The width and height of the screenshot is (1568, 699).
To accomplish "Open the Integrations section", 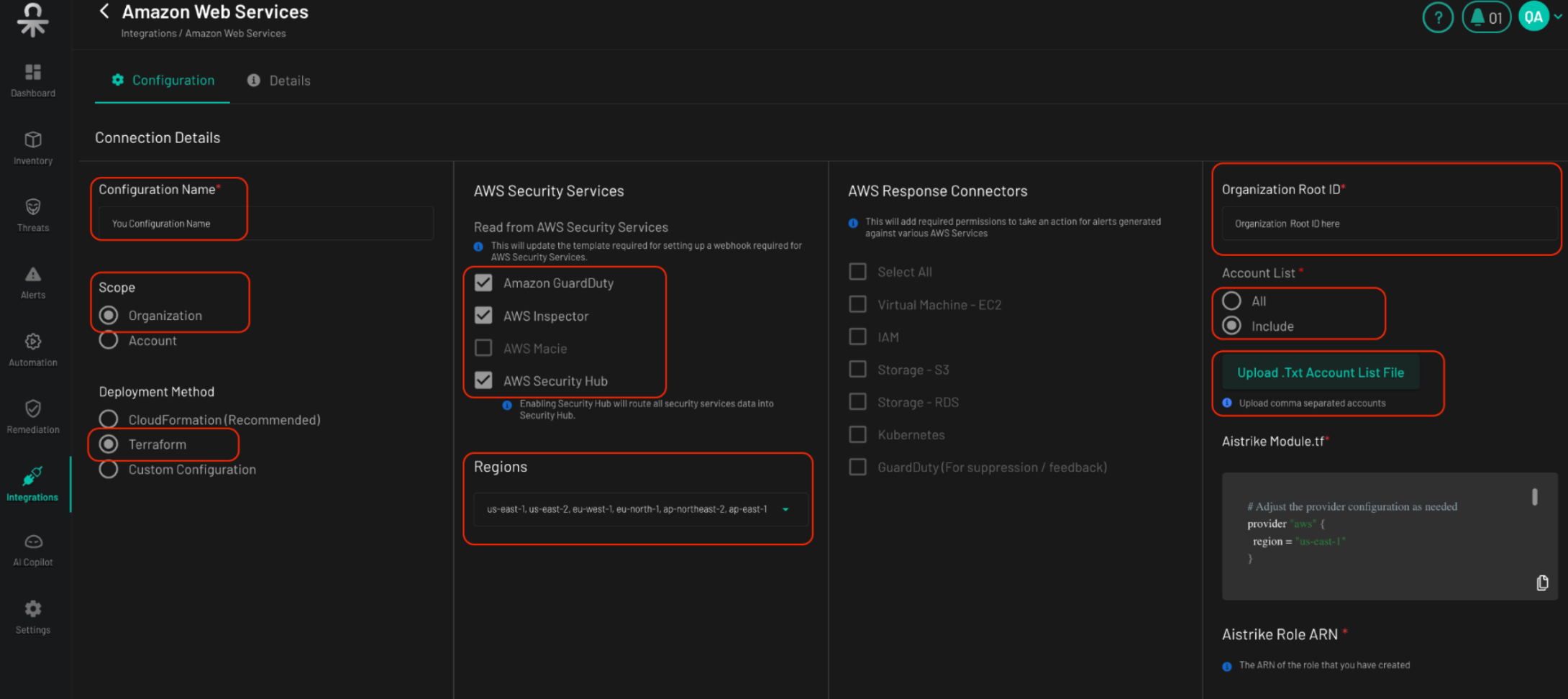I will pyautogui.click(x=32, y=484).
